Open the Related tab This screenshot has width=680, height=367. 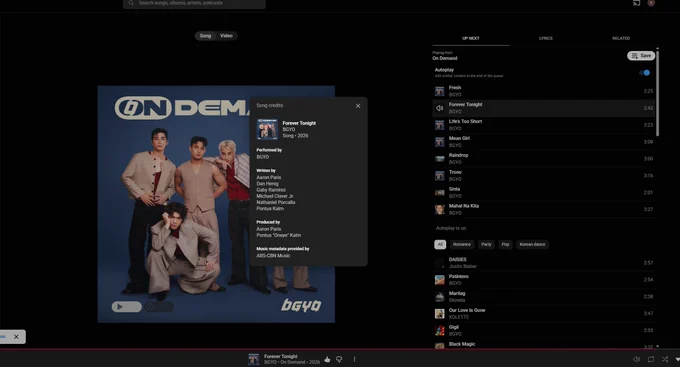621,39
